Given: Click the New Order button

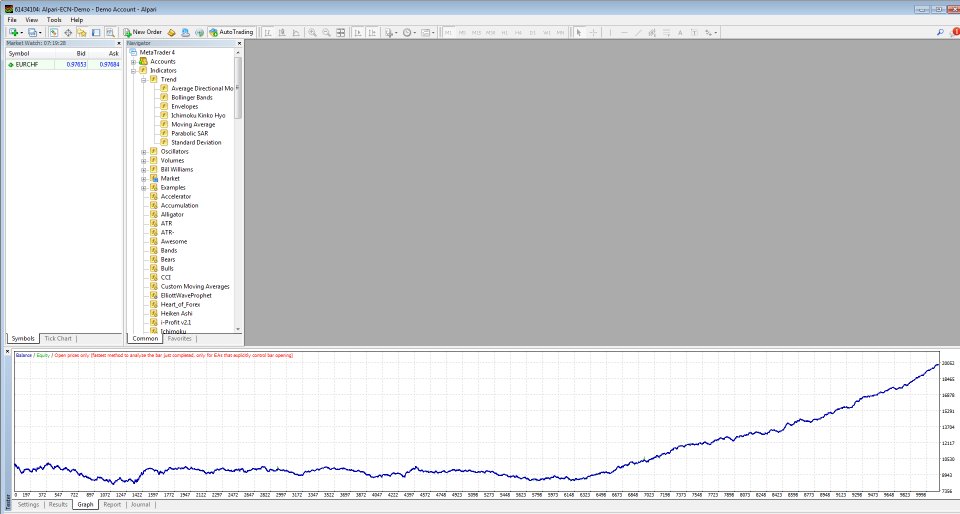Looking at the screenshot, I should click(143, 32).
